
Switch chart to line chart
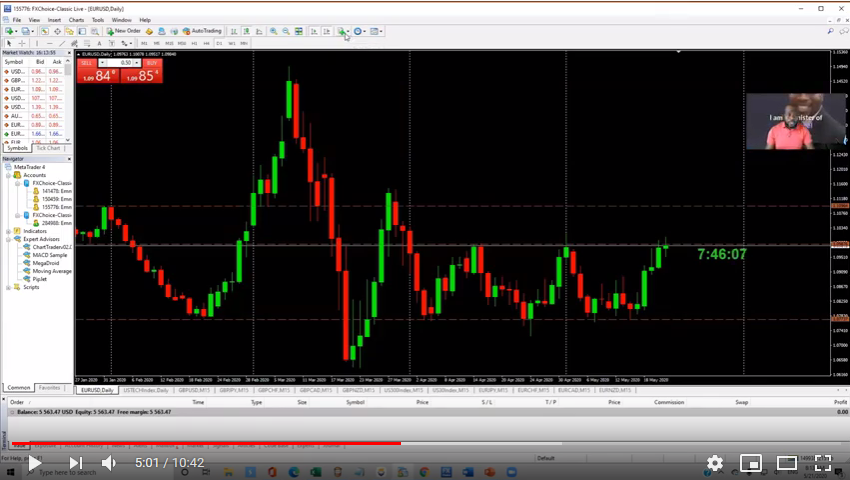[x=259, y=31]
